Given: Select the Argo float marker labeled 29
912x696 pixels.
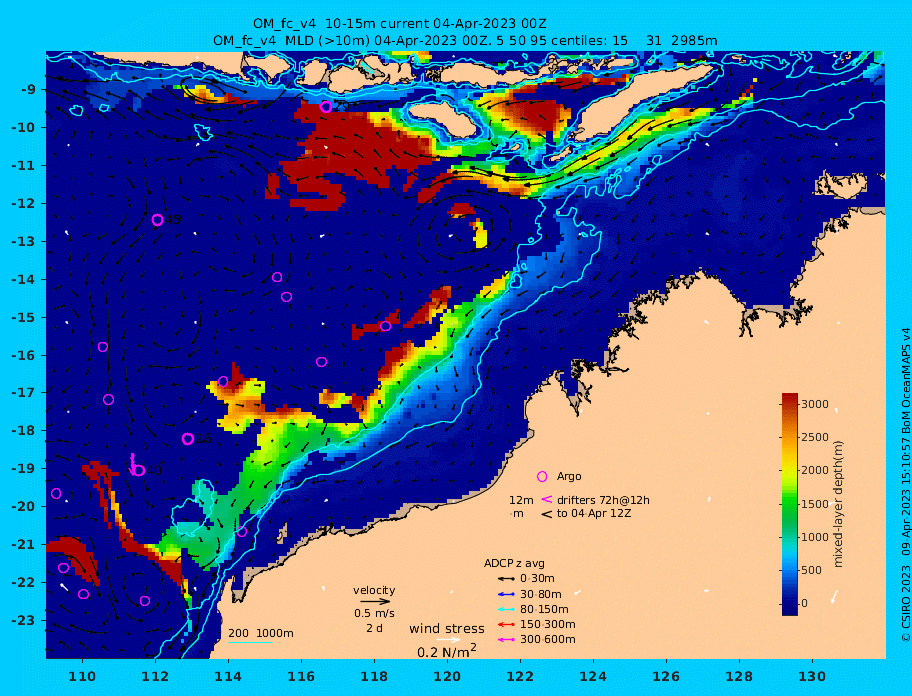Looking at the screenshot, I should coord(326,107).
